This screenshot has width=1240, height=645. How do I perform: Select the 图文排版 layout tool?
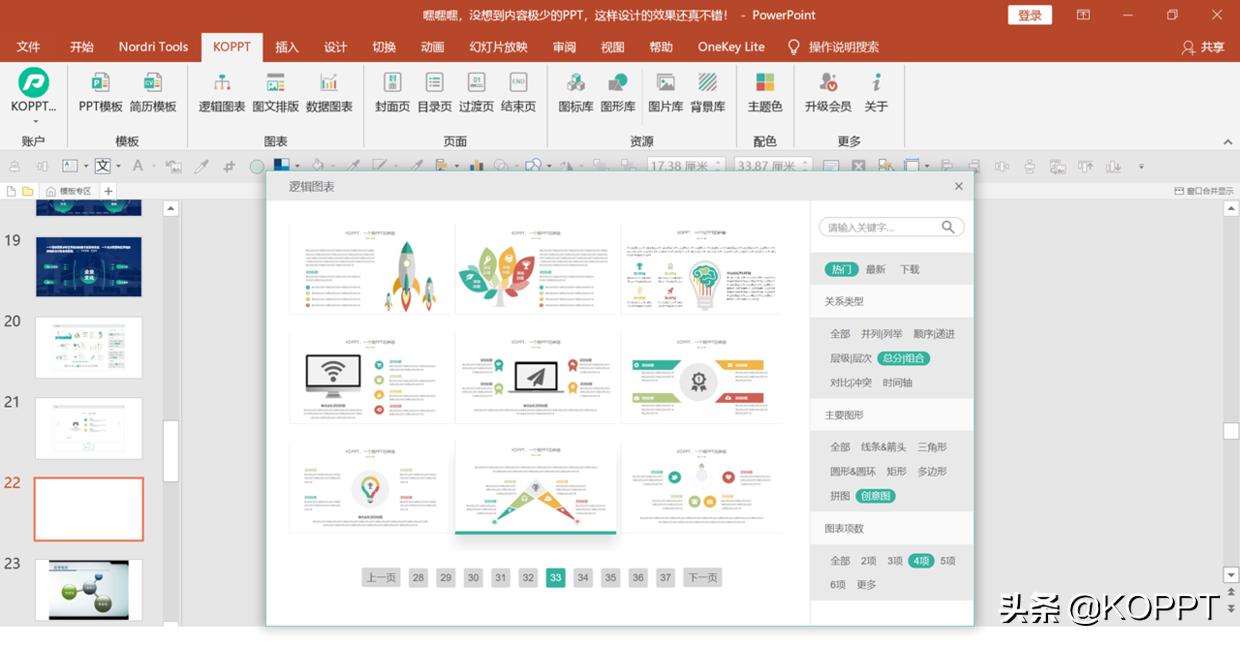pos(276,95)
